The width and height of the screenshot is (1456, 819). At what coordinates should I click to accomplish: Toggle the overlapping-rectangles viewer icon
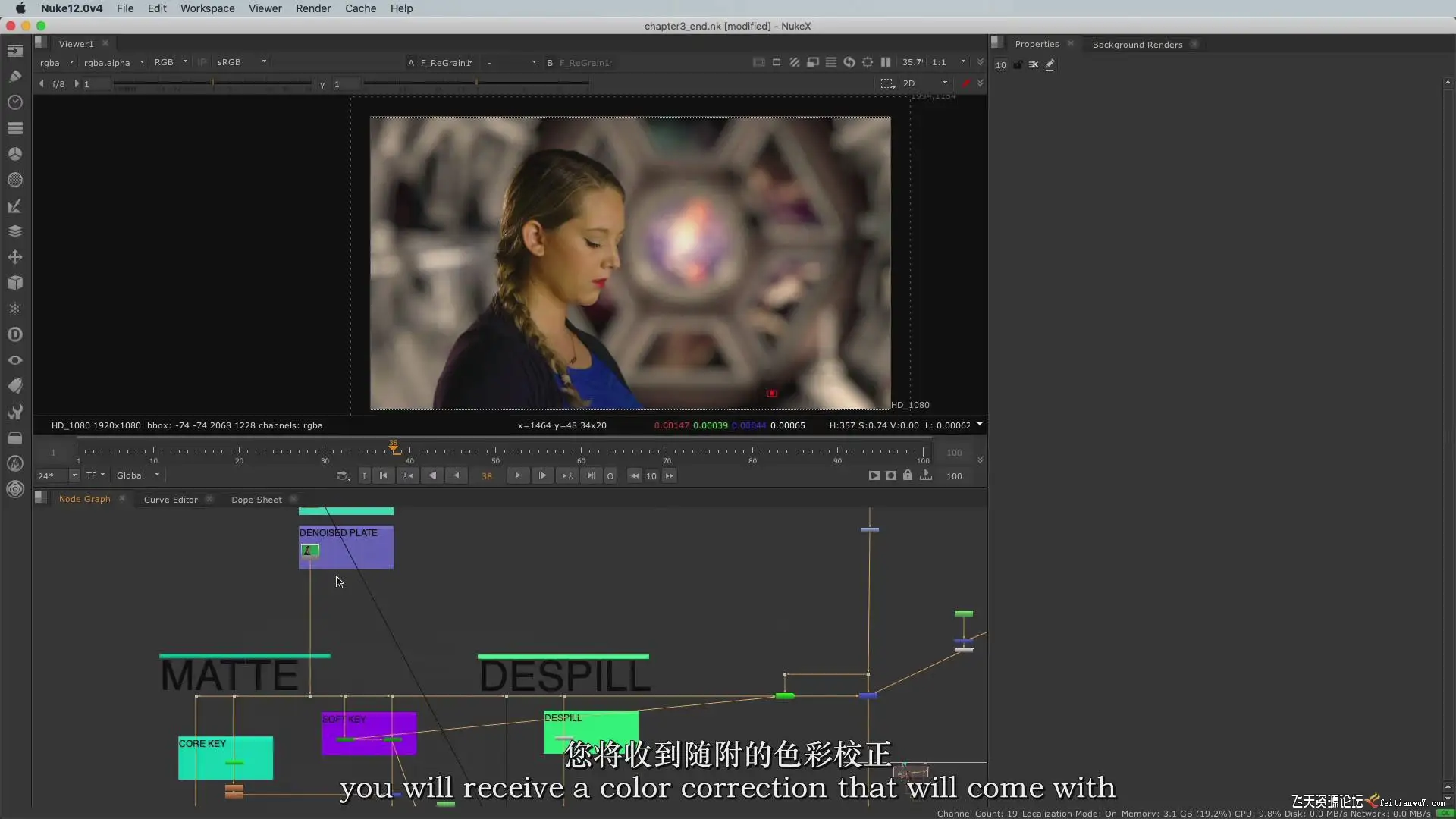[x=813, y=62]
